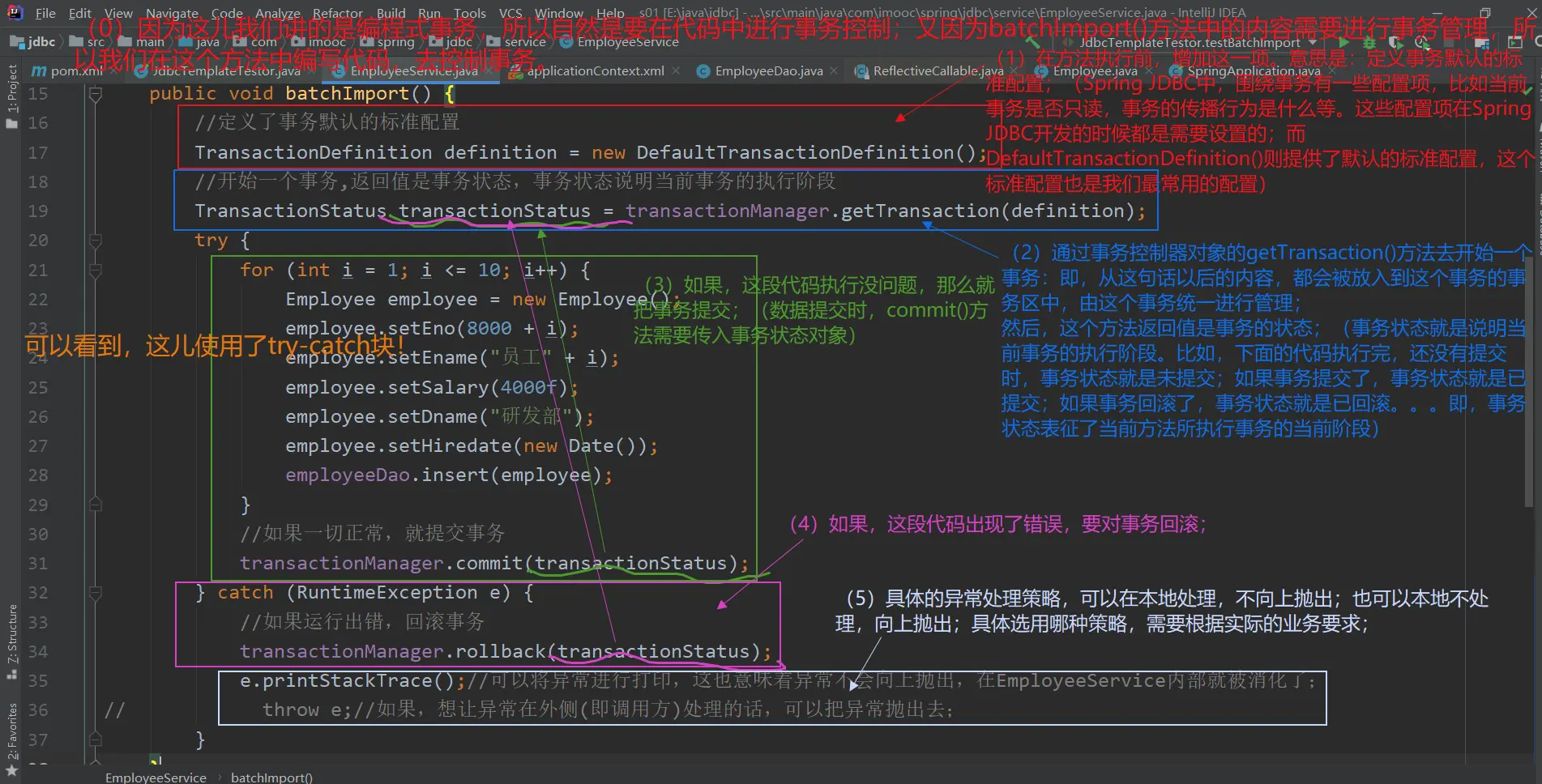1542x784 pixels.
Task: Open the VCS menu
Action: [x=510, y=13]
